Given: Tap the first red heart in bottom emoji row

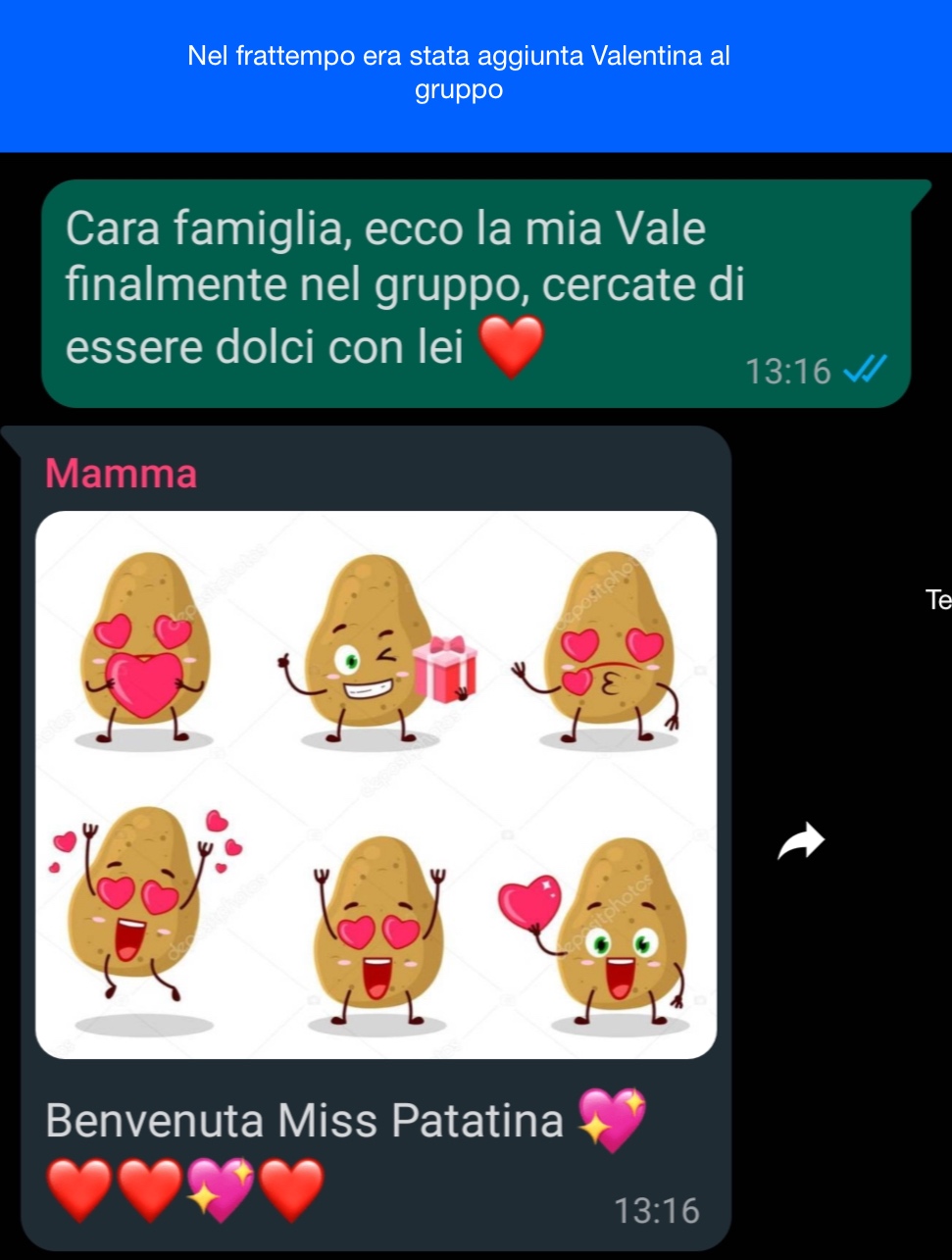Looking at the screenshot, I should click(x=80, y=1189).
